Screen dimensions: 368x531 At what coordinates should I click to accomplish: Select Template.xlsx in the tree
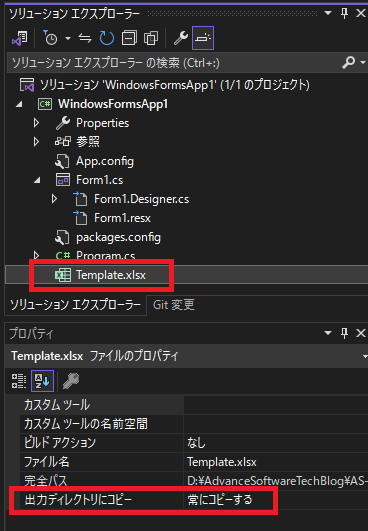pyautogui.click(x=111, y=275)
